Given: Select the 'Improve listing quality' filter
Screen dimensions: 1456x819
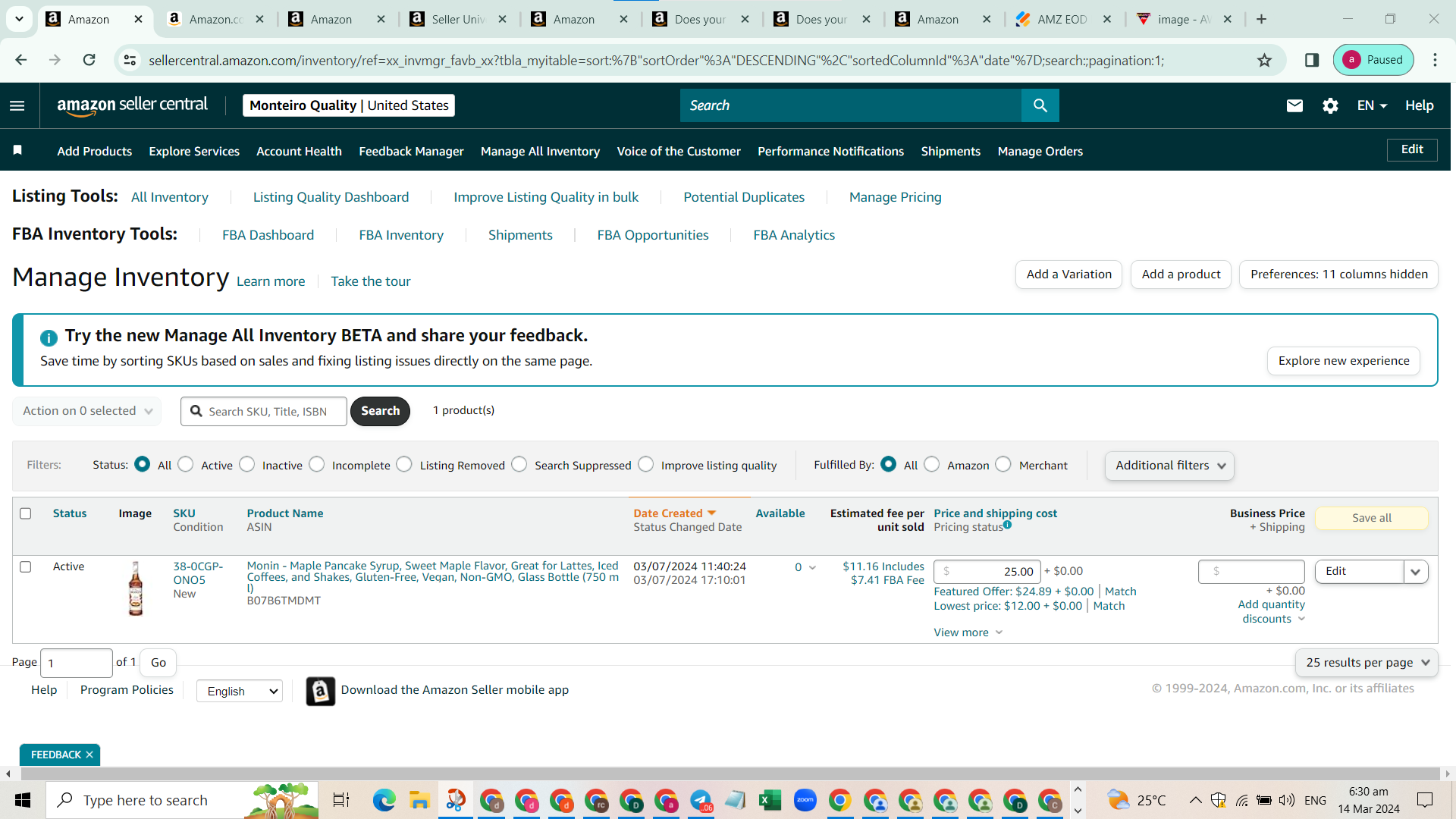Looking at the screenshot, I should click(646, 464).
